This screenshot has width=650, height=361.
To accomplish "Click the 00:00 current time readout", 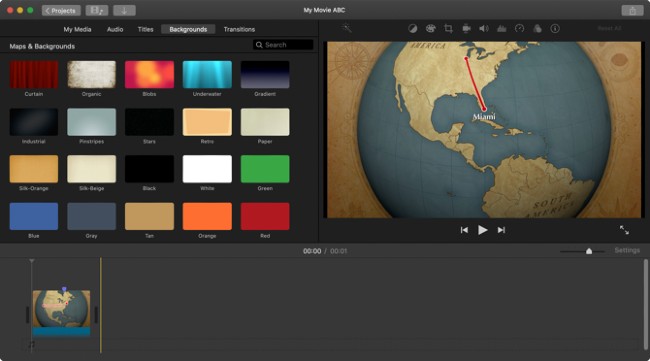I will (312, 251).
